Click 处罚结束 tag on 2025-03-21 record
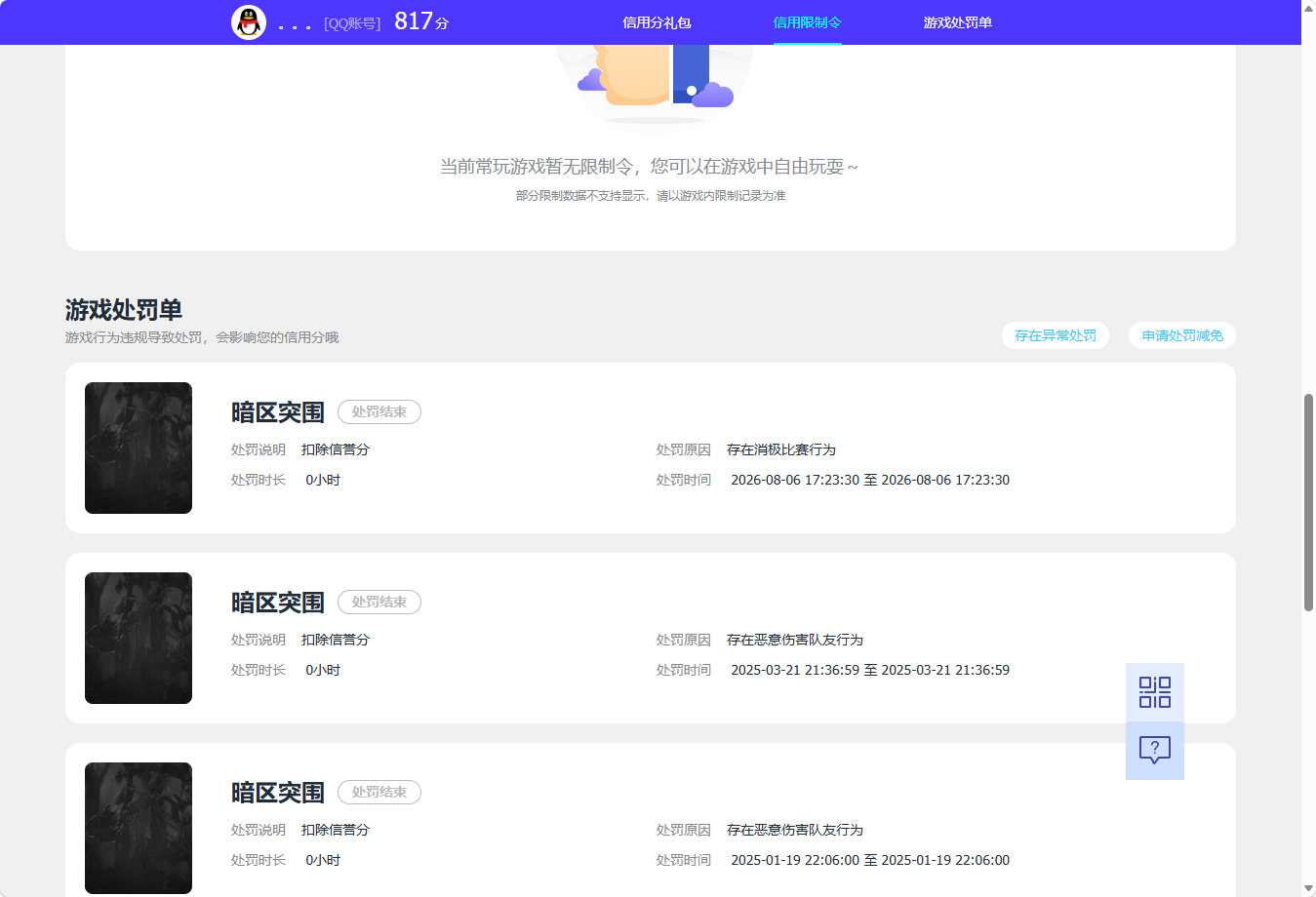The image size is (1316, 897). 379,603
